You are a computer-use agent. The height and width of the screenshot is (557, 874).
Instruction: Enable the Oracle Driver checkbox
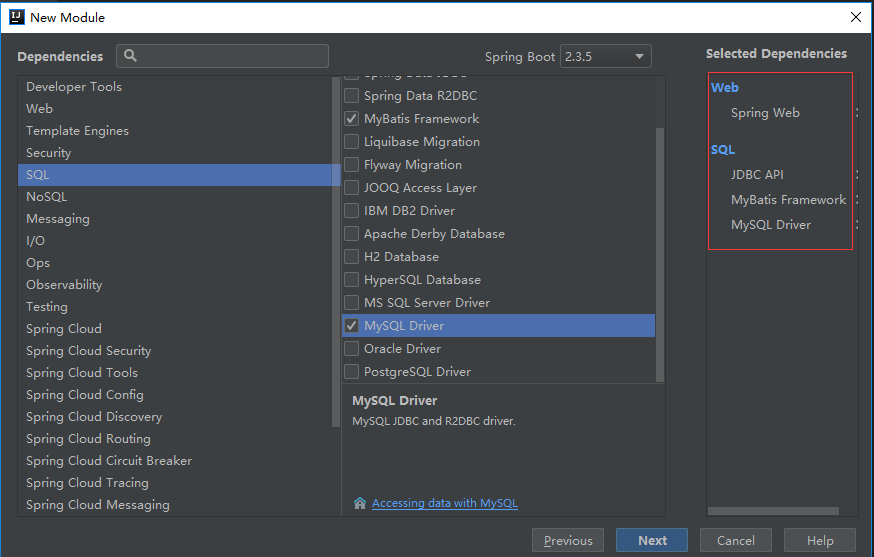[351, 348]
